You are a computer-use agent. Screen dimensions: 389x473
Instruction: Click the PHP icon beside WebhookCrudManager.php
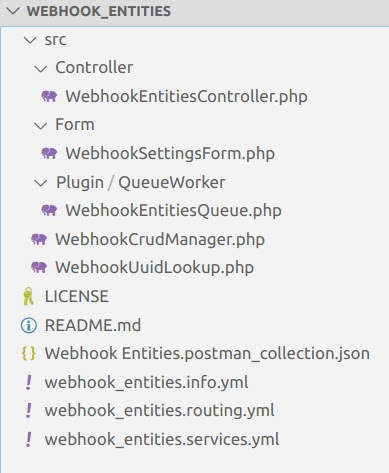click(x=39, y=239)
